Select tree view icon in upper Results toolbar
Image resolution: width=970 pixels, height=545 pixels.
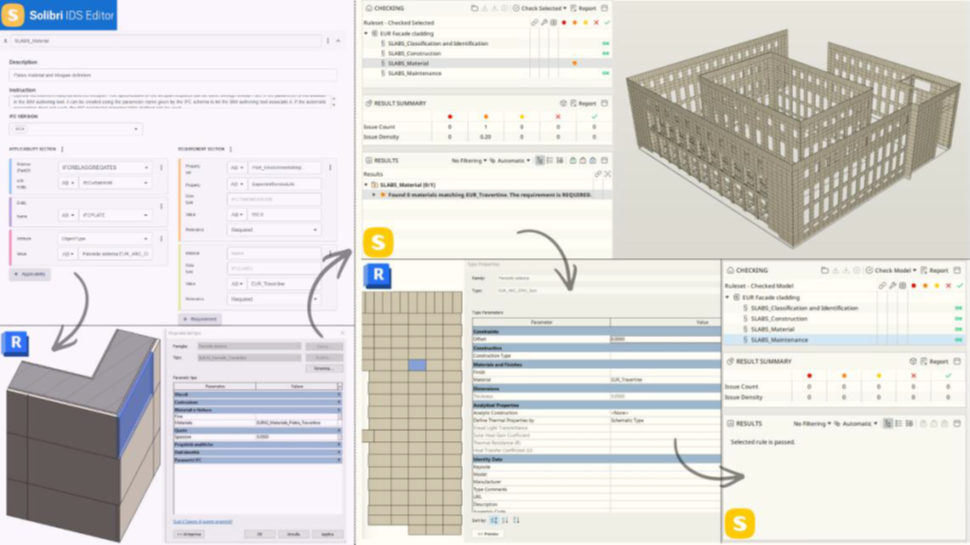[x=540, y=160]
